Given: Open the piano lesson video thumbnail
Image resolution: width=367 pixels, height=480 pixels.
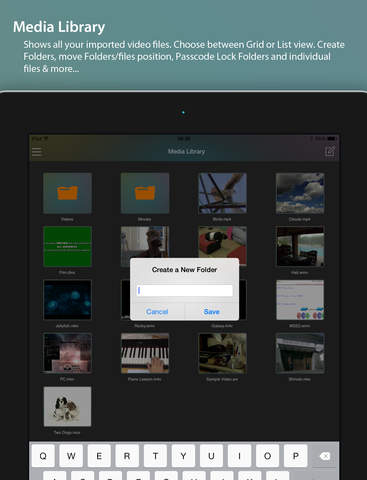Looking at the screenshot, I should (145, 353).
